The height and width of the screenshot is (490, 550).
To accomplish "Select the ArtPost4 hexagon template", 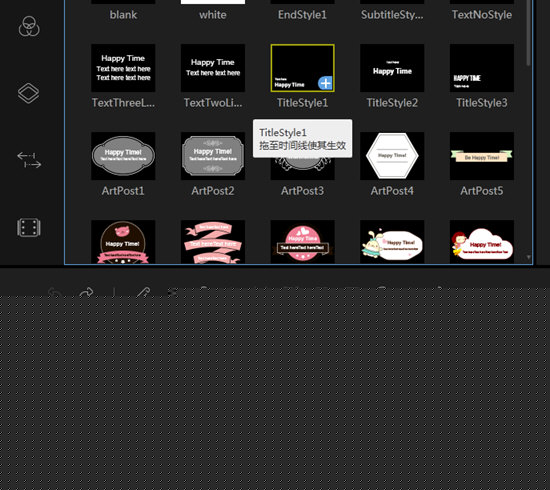I will pos(392,156).
